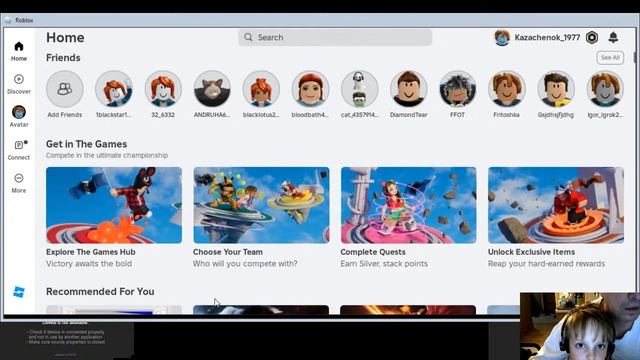Viewport: 640px width, 360px height.
Task: Click the Add Friends circle icon
Action: (64, 89)
